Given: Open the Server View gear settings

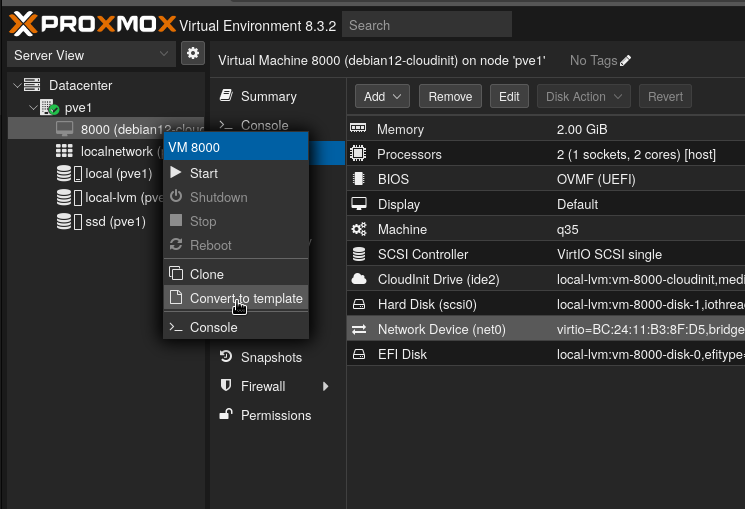Looking at the screenshot, I should (x=193, y=53).
